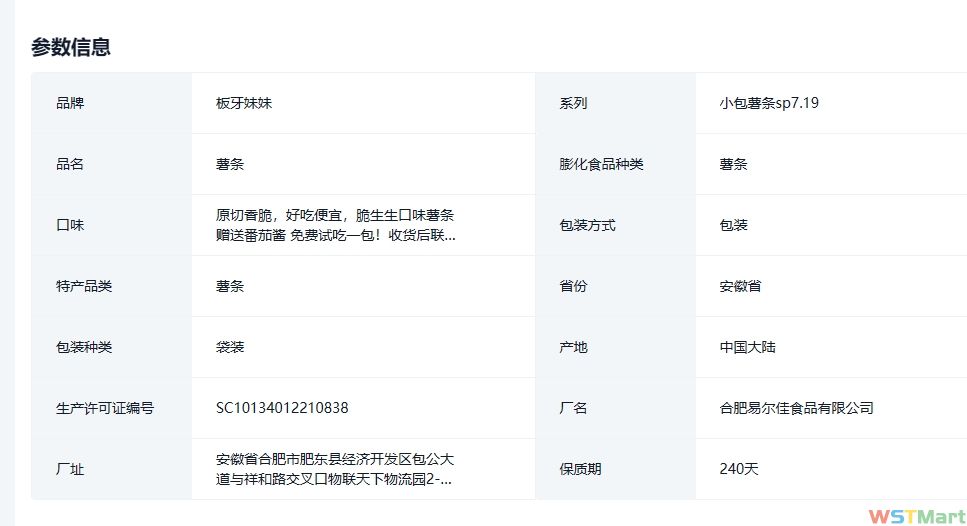Click the 厂名 label cell
Screen dimensions: 967x526
pos(573,408)
